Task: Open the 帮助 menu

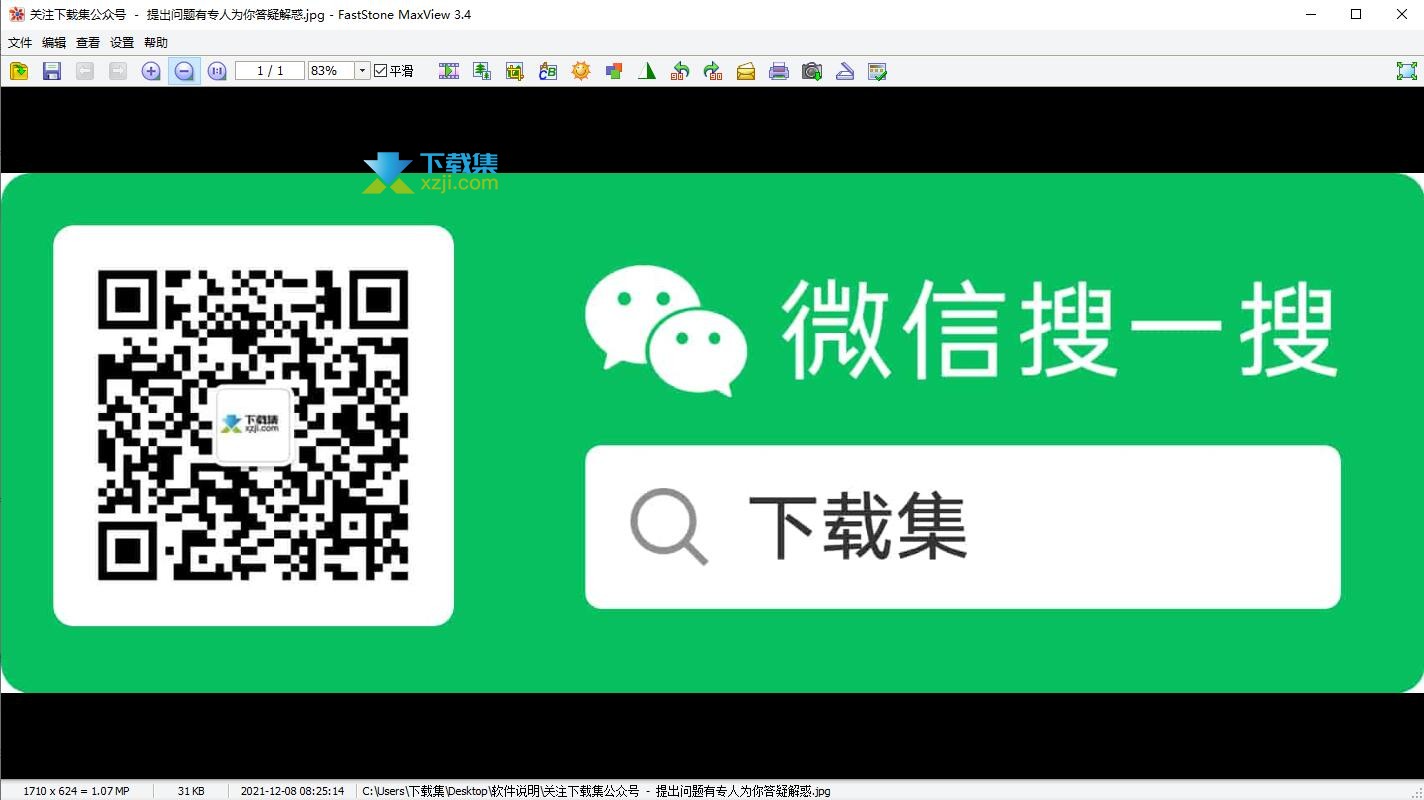Action: pos(156,43)
